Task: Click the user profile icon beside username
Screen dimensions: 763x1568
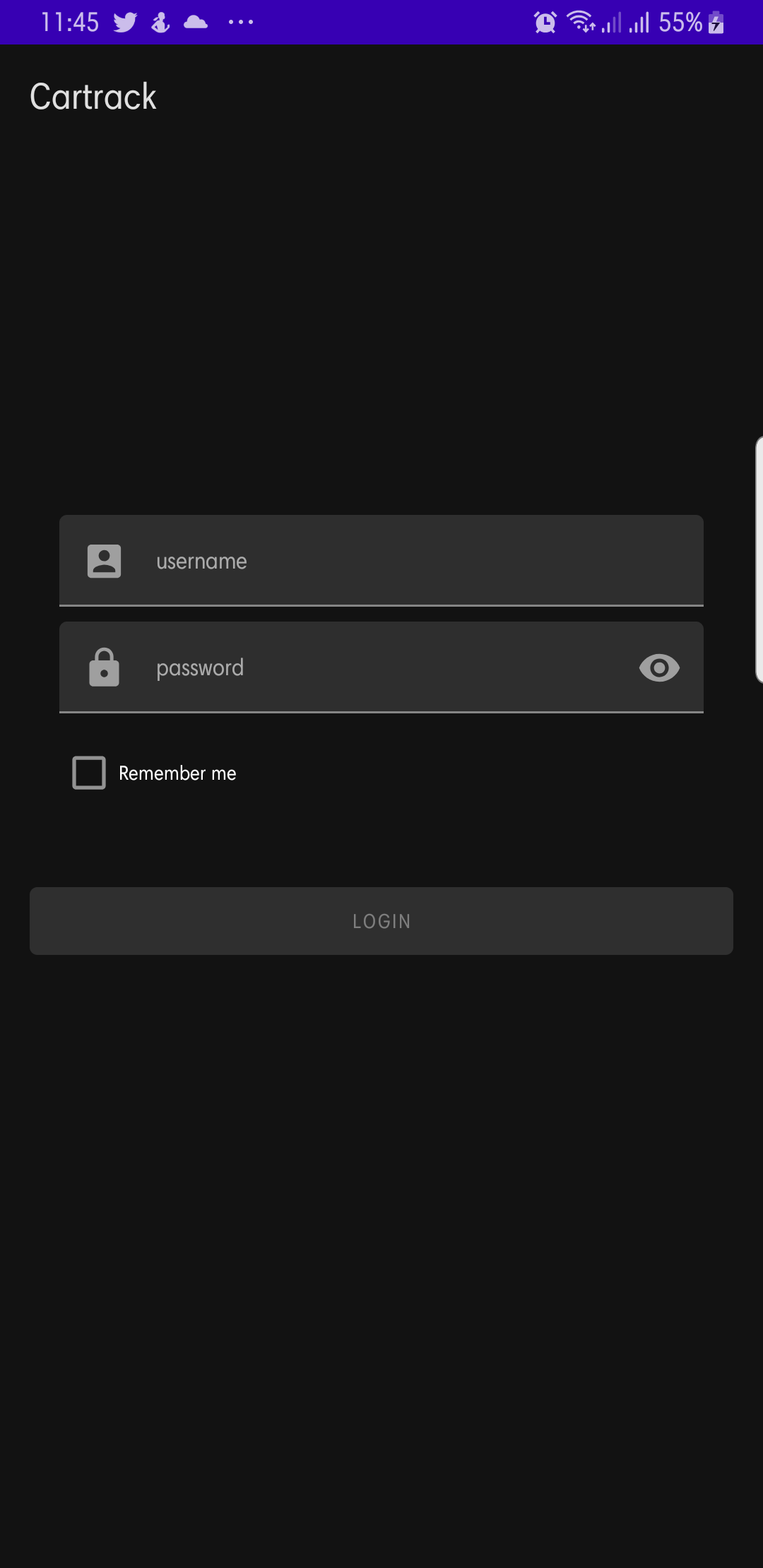Action: pyautogui.click(x=104, y=562)
